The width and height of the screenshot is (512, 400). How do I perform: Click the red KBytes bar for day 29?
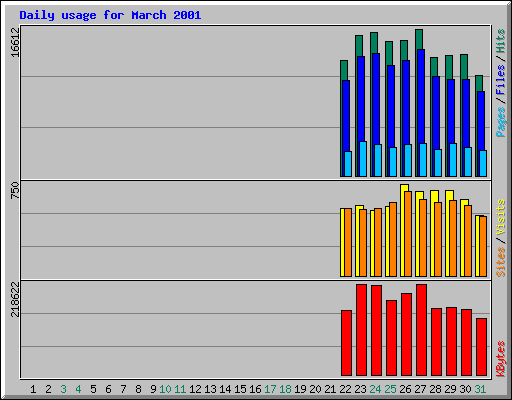(x=451, y=342)
